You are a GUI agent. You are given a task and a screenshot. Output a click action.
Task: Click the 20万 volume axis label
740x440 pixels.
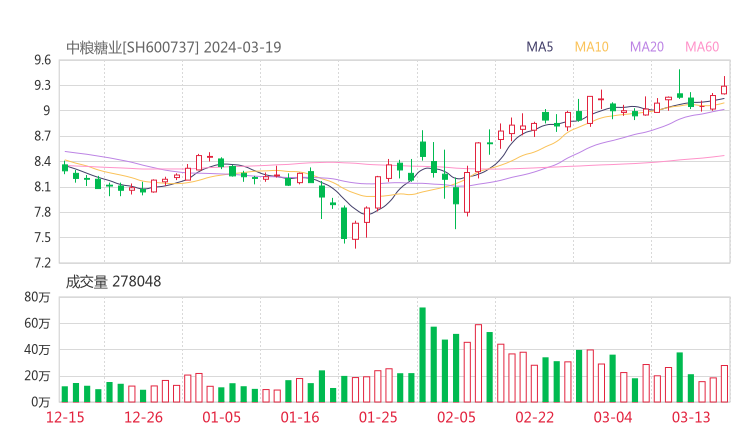point(37,376)
